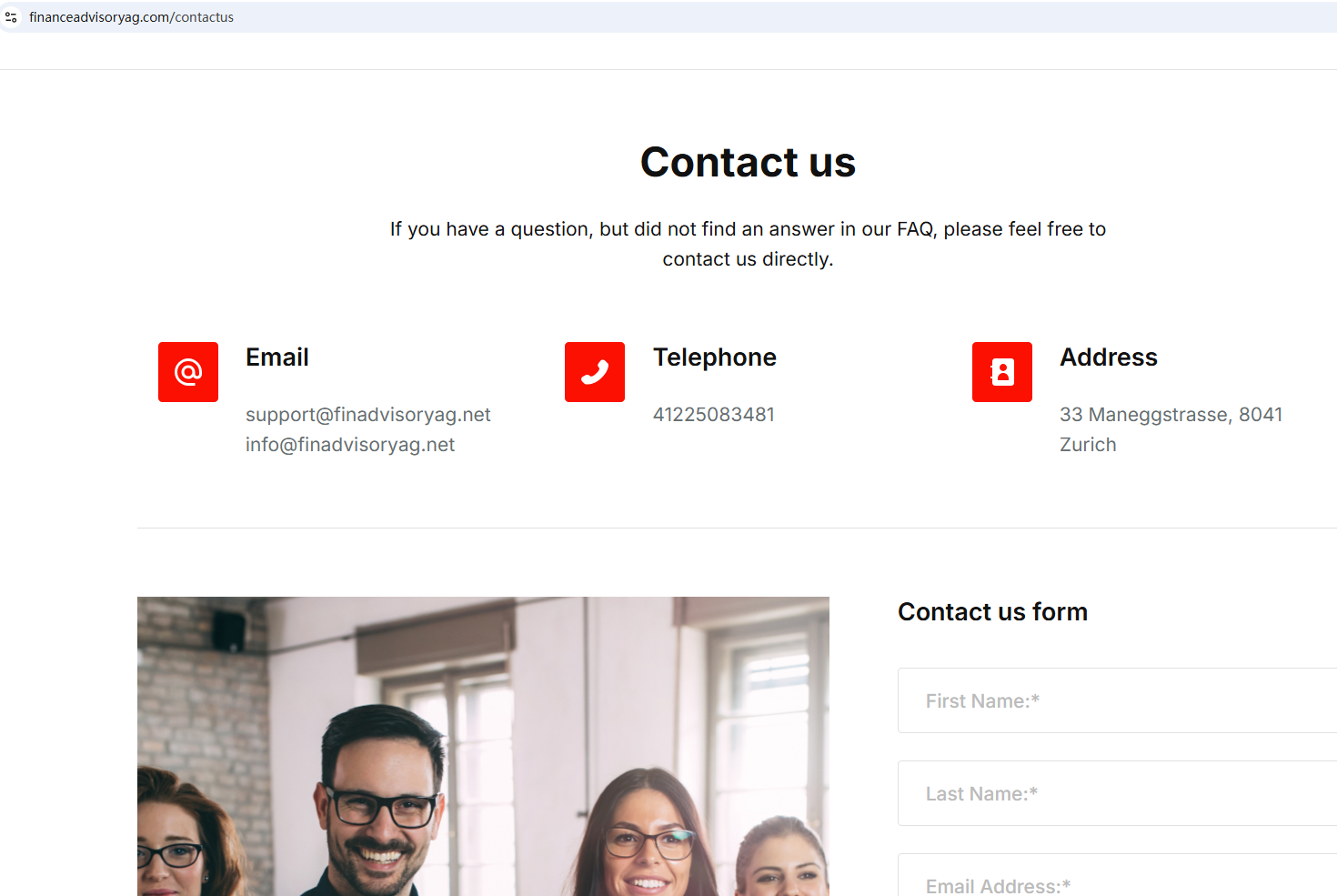Focus the Last Name input field

pos(1117,793)
